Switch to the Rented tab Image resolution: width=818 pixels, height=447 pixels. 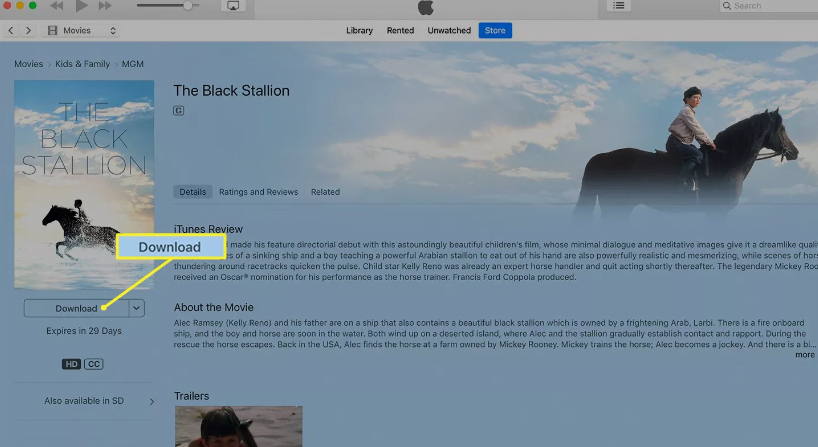click(x=400, y=31)
